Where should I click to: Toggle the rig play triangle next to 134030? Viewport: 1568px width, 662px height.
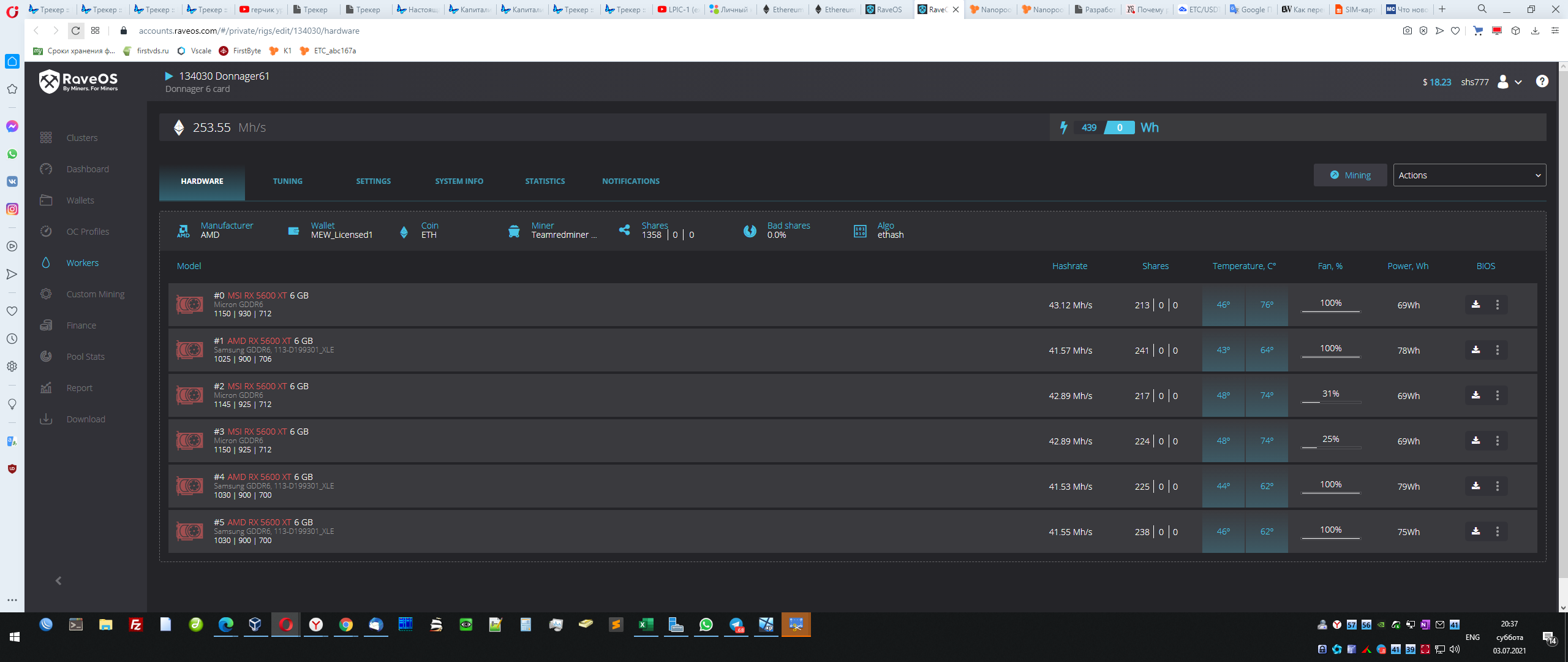(169, 76)
